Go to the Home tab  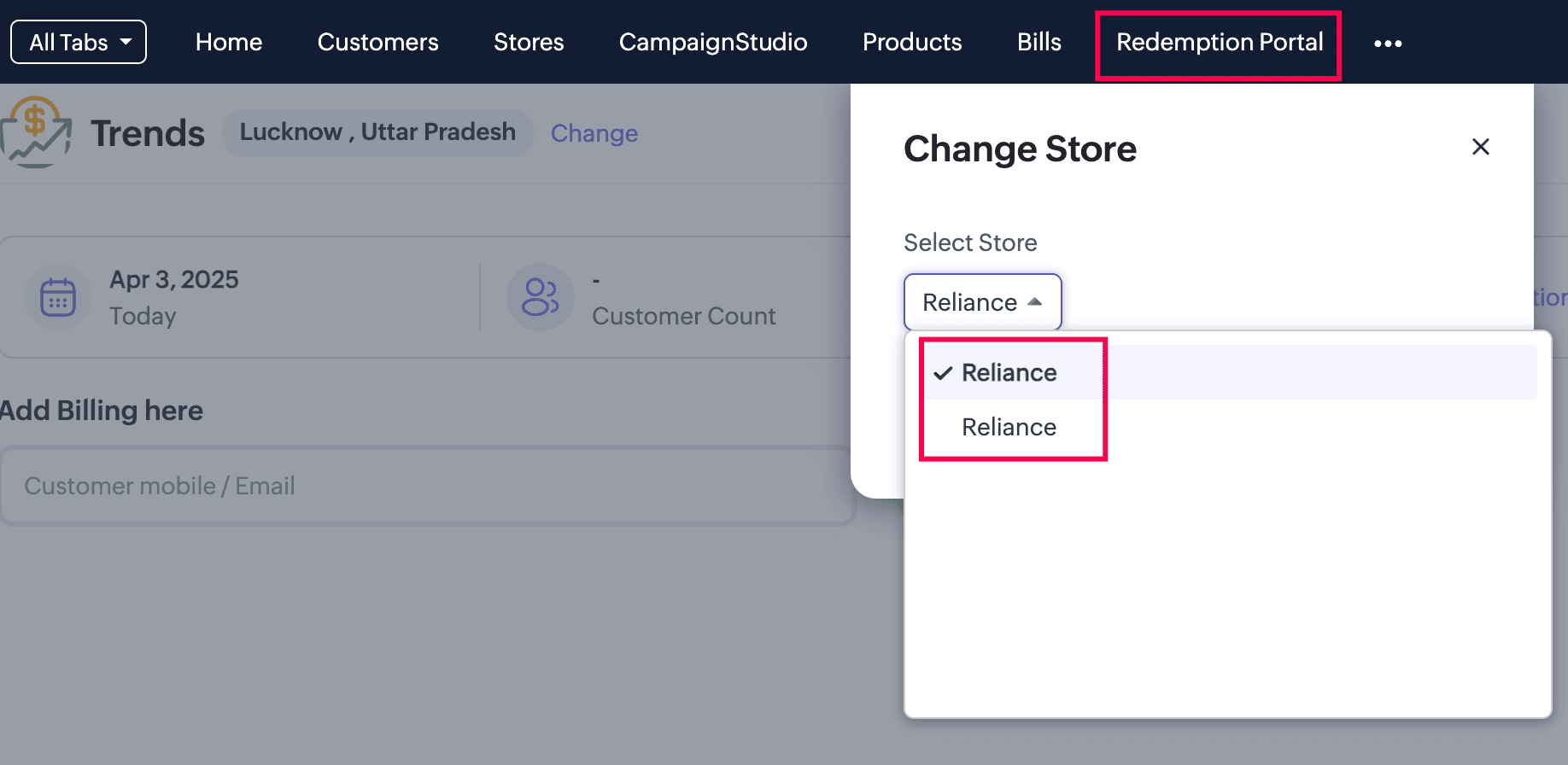(x=229, y=42)
